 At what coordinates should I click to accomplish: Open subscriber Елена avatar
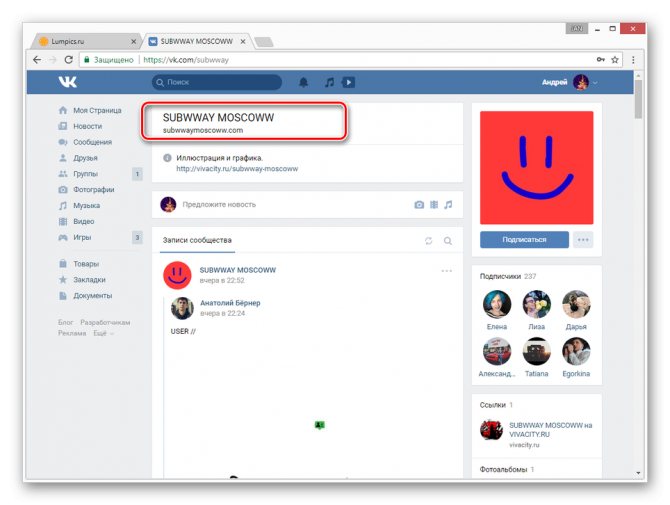click(x=497, y=304)
